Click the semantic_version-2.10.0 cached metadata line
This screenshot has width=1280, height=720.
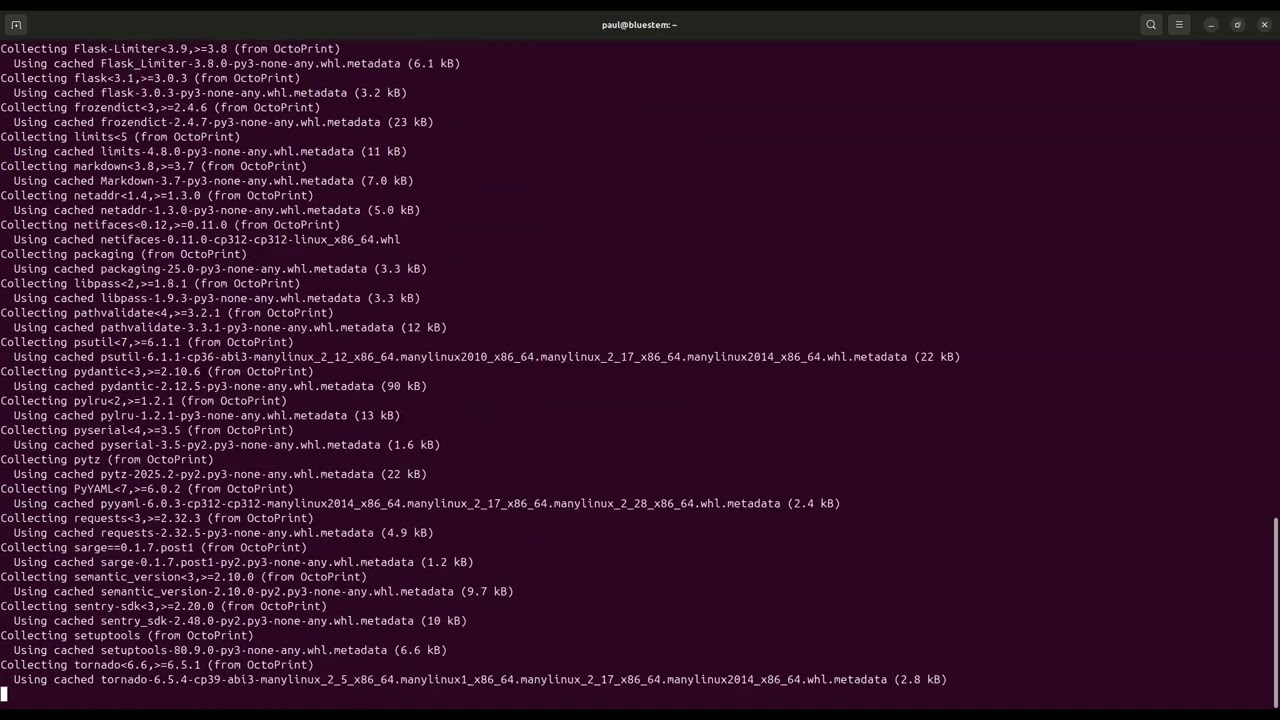[x=263, y=592]
